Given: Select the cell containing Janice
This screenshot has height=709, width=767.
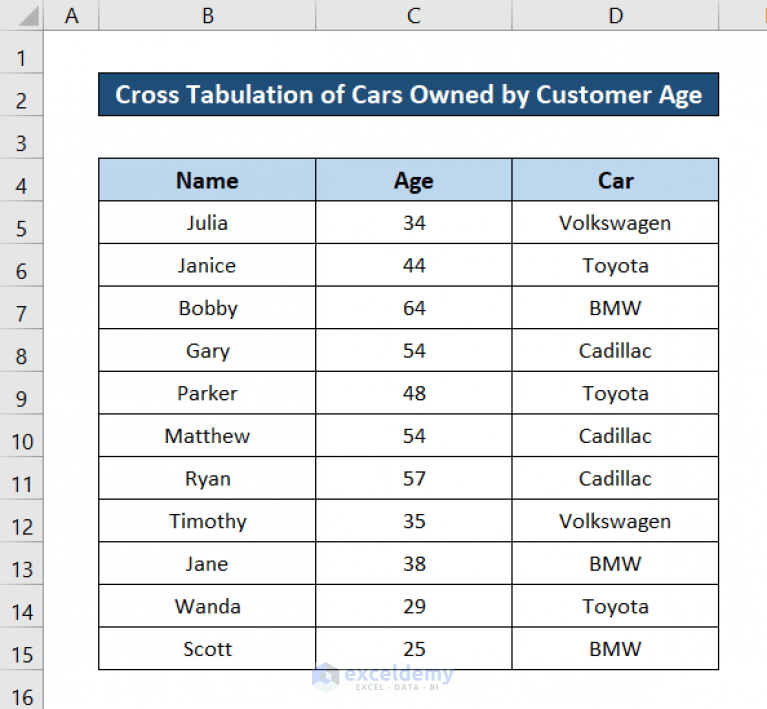Looking at the screenshot, I should (x=207, y=265).
